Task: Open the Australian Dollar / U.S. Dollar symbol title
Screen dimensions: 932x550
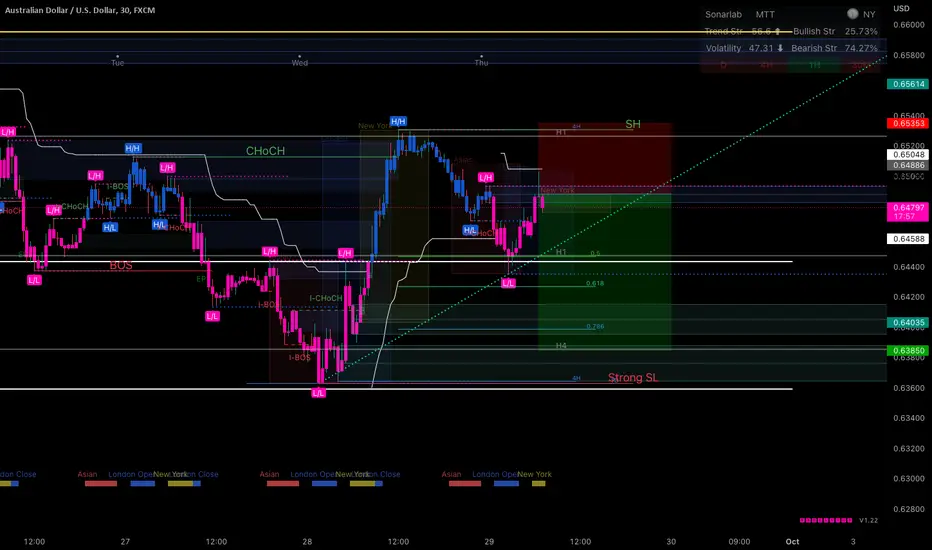Action: click(80, 10)
